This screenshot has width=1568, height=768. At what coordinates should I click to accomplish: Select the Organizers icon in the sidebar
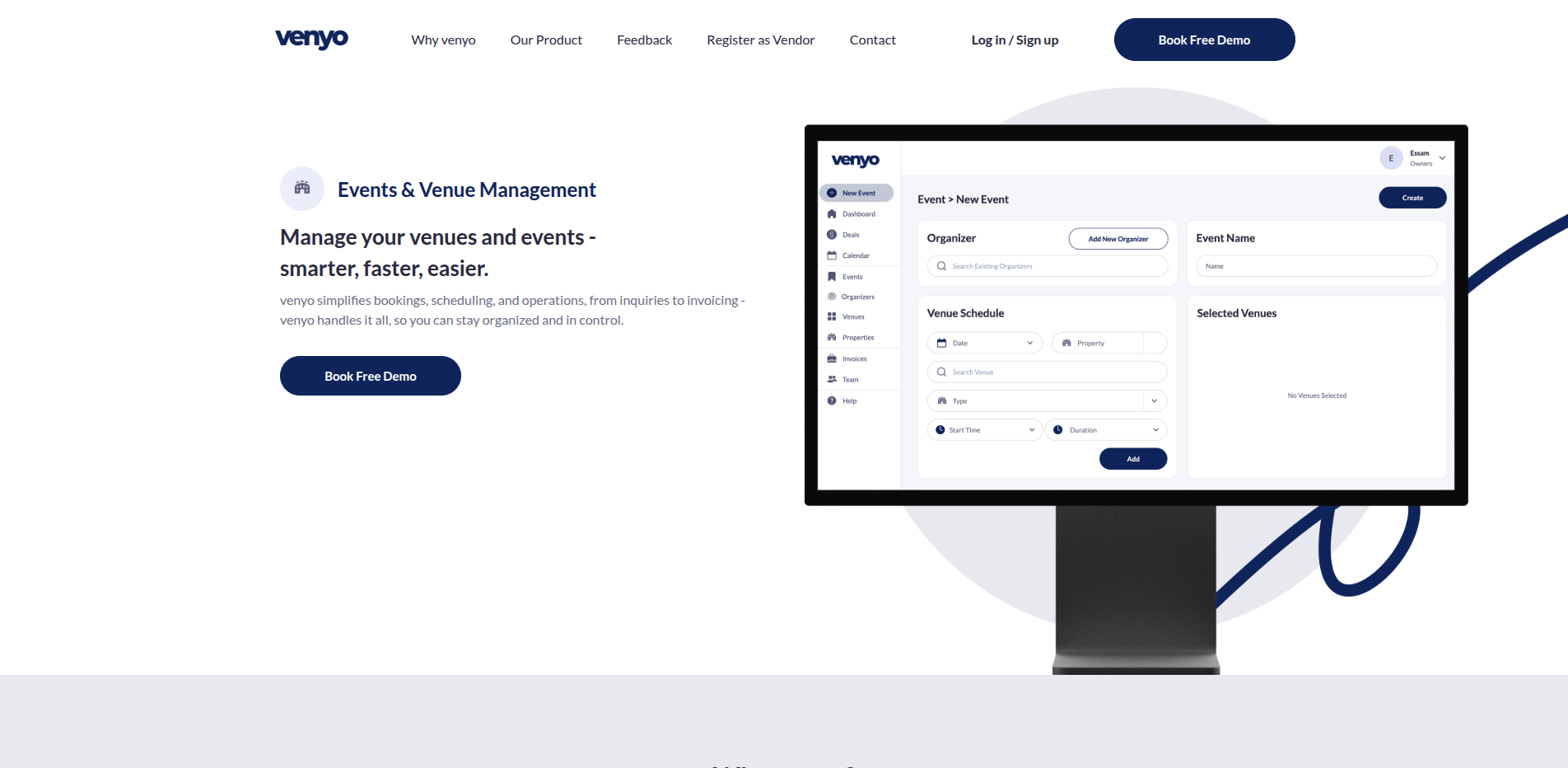click(833, 296)
